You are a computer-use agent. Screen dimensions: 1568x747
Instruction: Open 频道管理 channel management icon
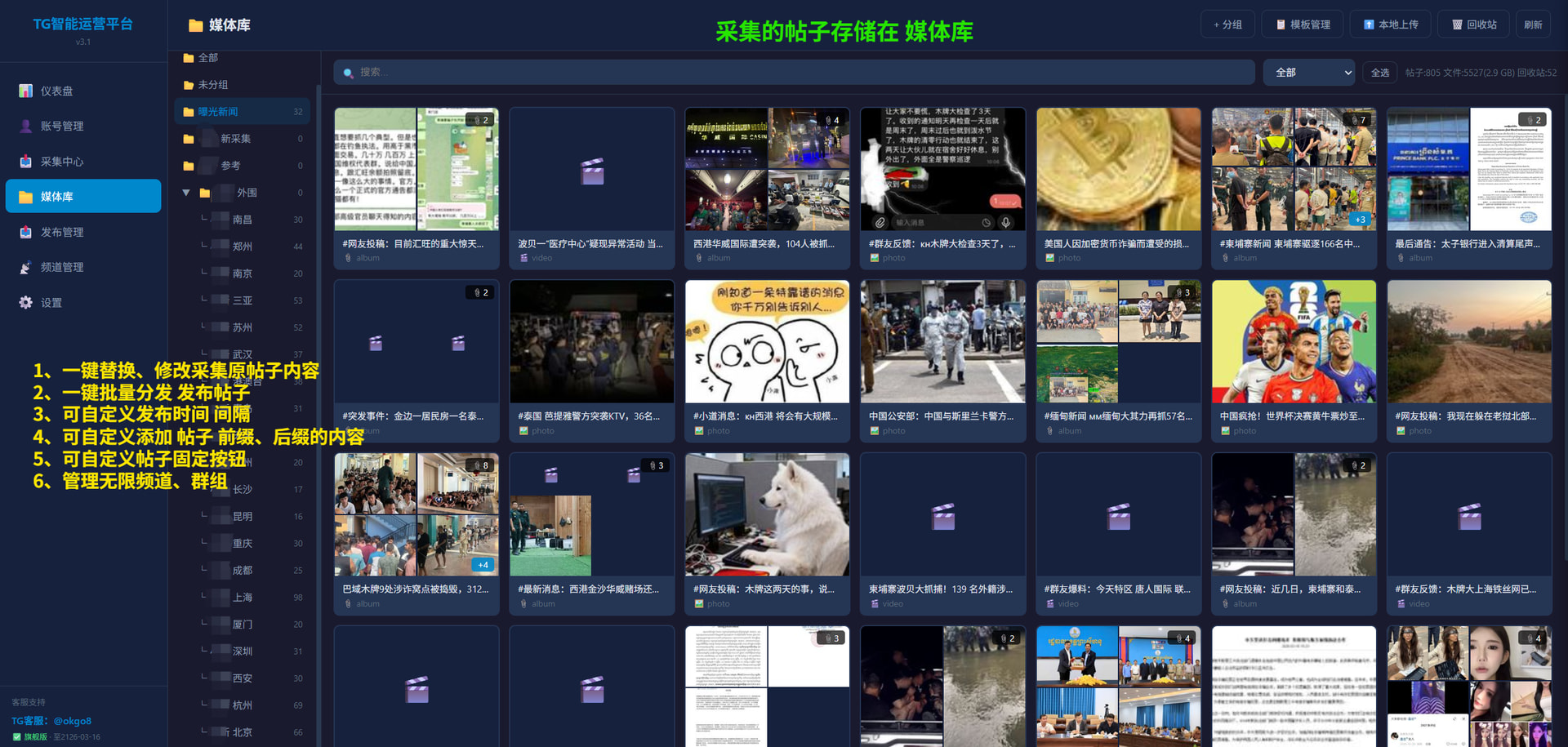[26, 268]
